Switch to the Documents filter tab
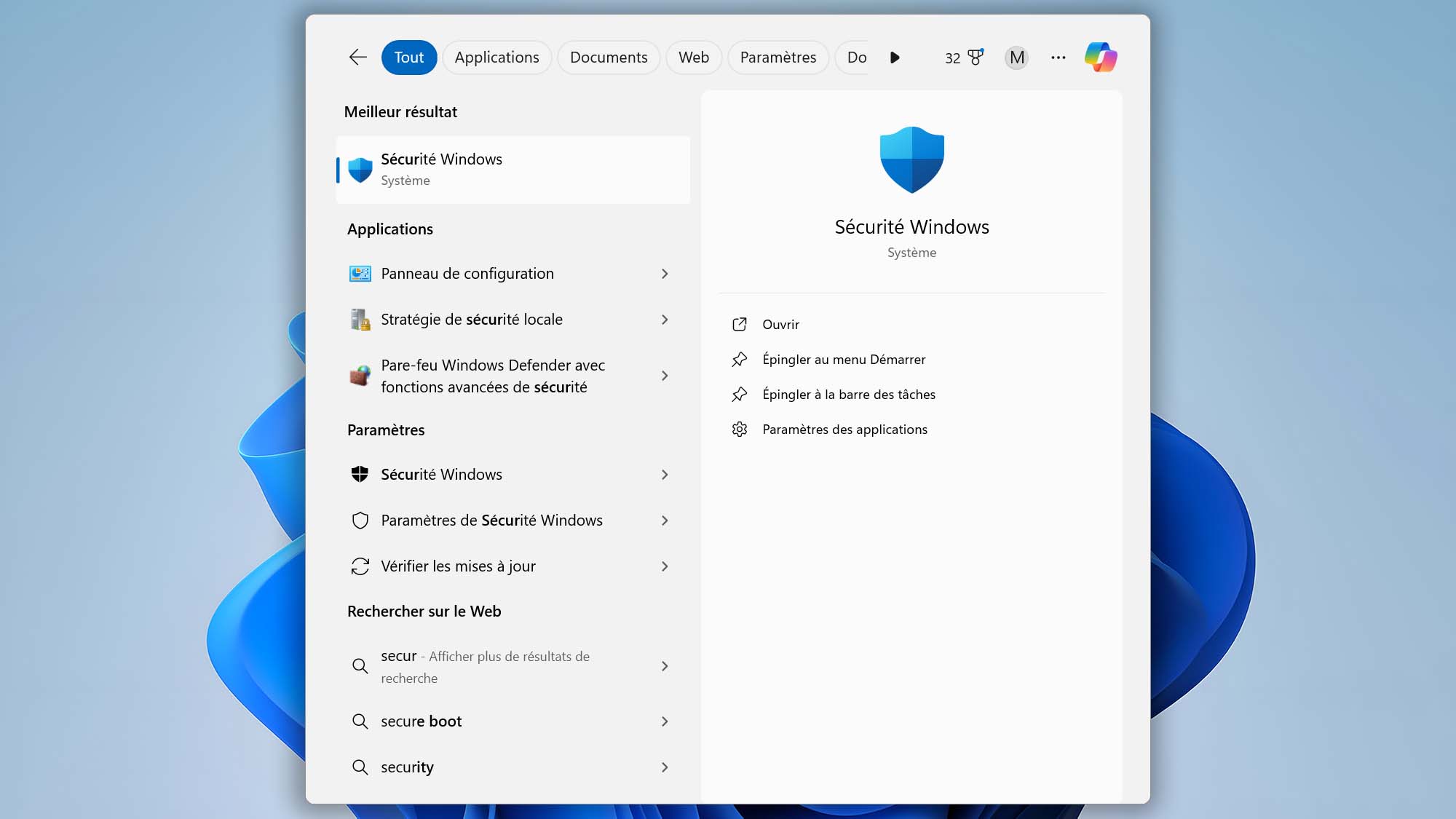Image resolution: width=1456 pixels, height=819 pixels. [609, 58]
